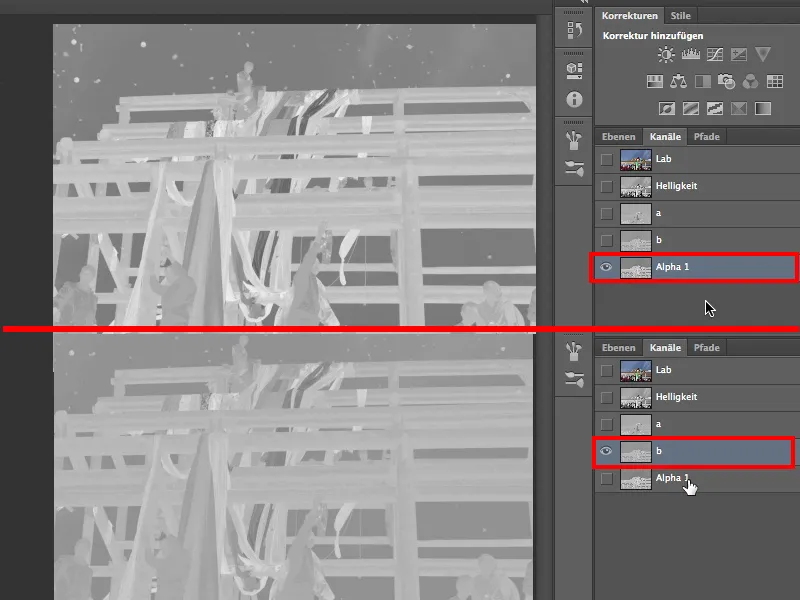
Task: Select Helligkeit channel row in lower panel
Action: pyautogui.click(x=697, y=397)
